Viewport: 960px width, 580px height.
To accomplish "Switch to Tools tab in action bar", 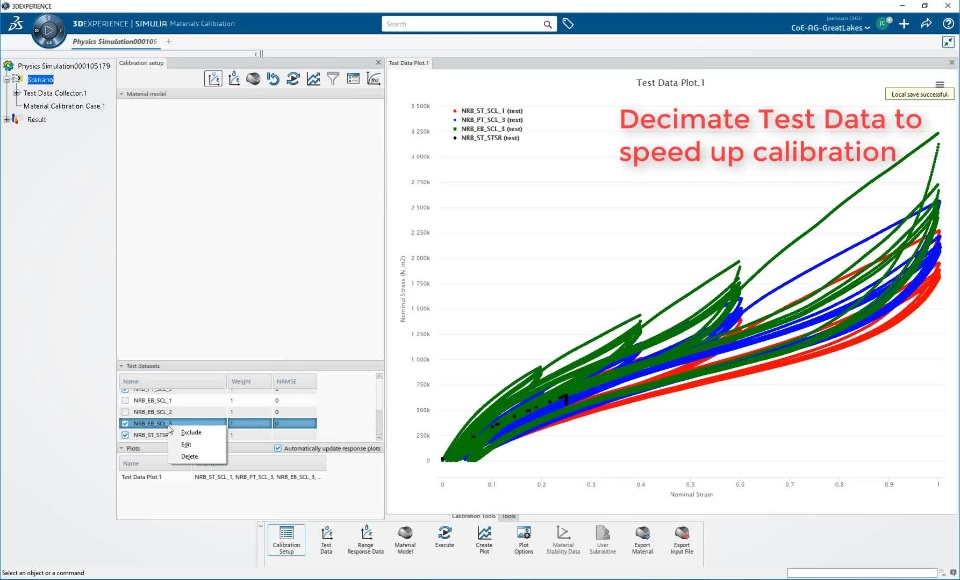I will [x=509, y=516].
